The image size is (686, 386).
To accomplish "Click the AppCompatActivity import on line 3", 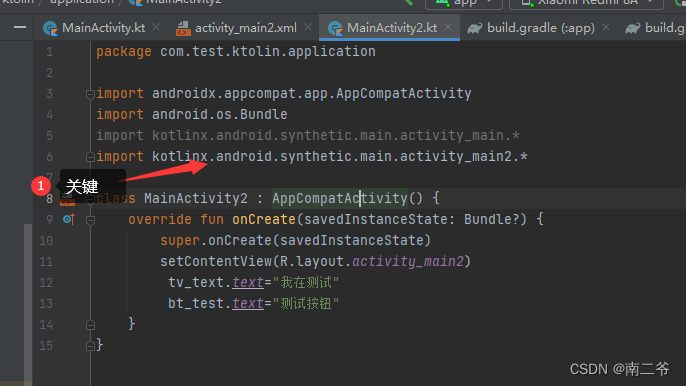I will pos(312,93).
